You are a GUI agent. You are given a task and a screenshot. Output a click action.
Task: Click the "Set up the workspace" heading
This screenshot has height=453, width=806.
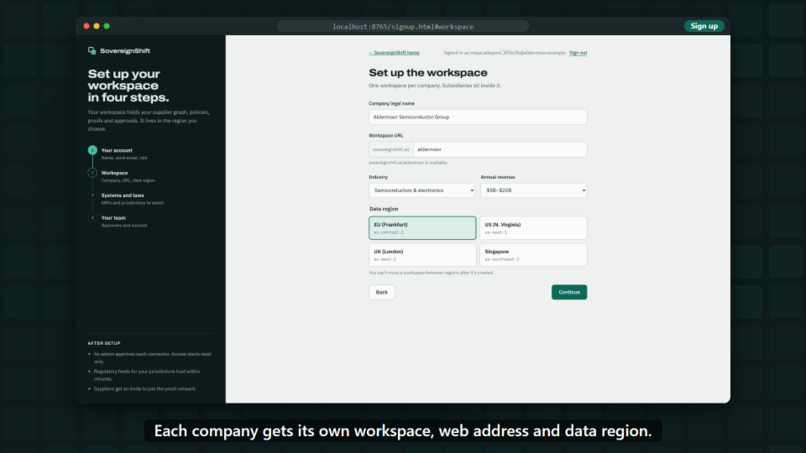click(x=428, y=73)
